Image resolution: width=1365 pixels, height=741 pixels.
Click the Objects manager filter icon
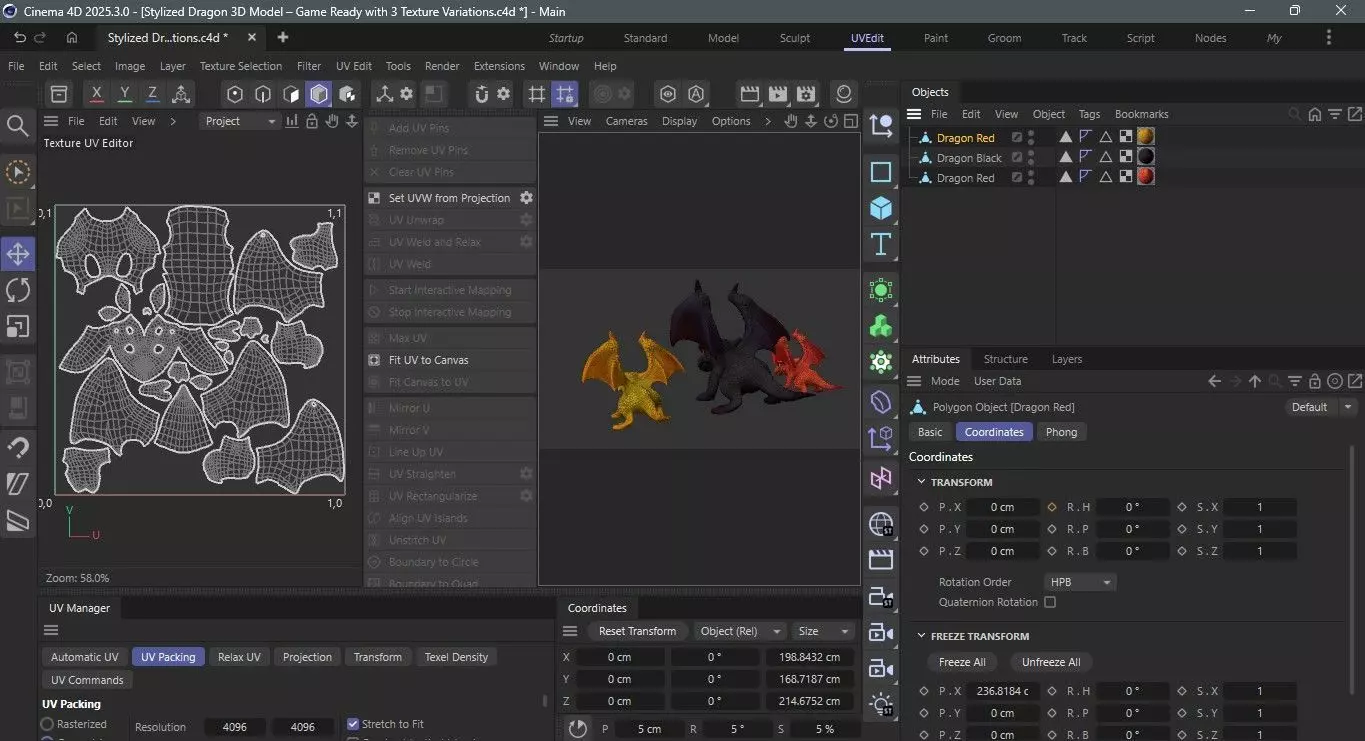(x=1335, y=114)
